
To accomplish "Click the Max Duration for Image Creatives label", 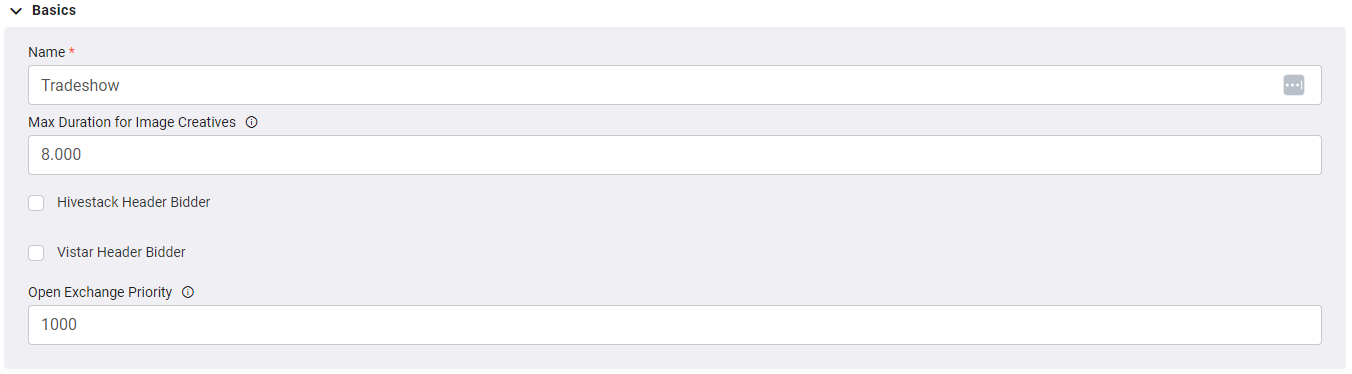I will click(132, 122).
